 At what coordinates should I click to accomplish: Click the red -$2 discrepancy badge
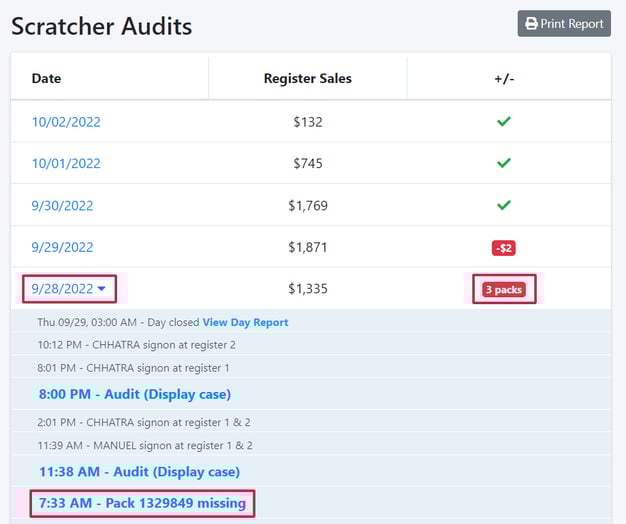[x=503, y=247]
